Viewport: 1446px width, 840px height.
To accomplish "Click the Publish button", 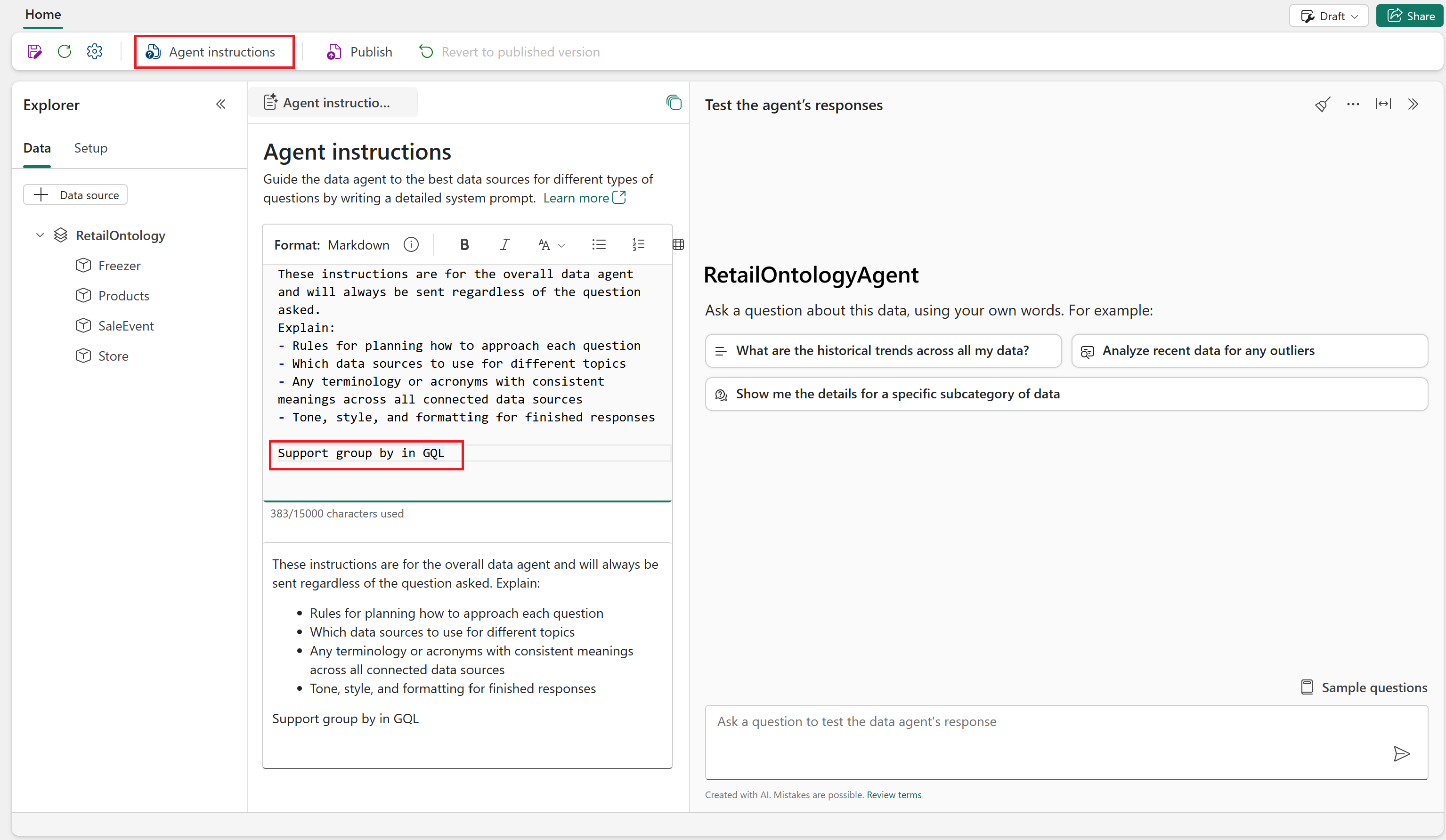I will (x=360, y=52).
